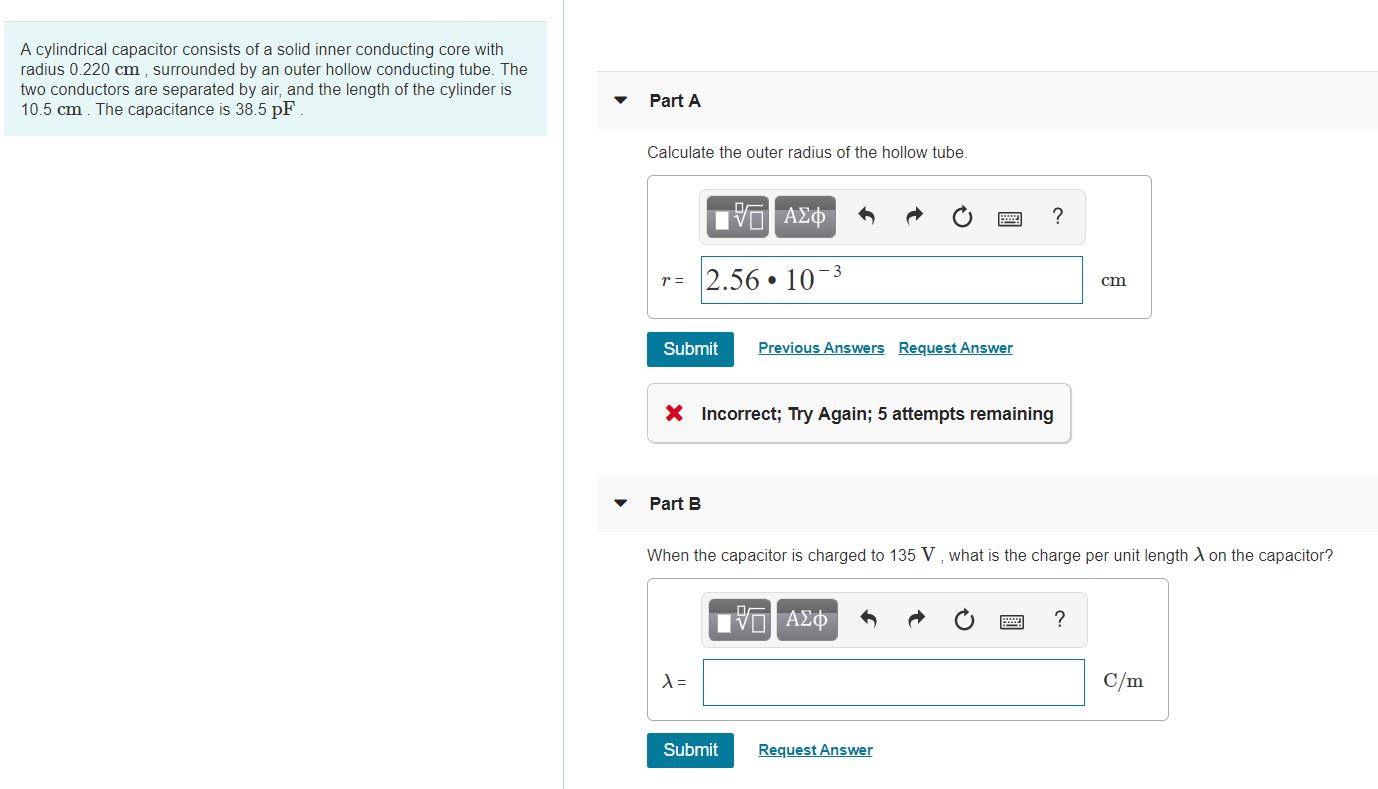Open help question mark in Part B
This screenshot has width=1378, height=789.
(1059, 619)
